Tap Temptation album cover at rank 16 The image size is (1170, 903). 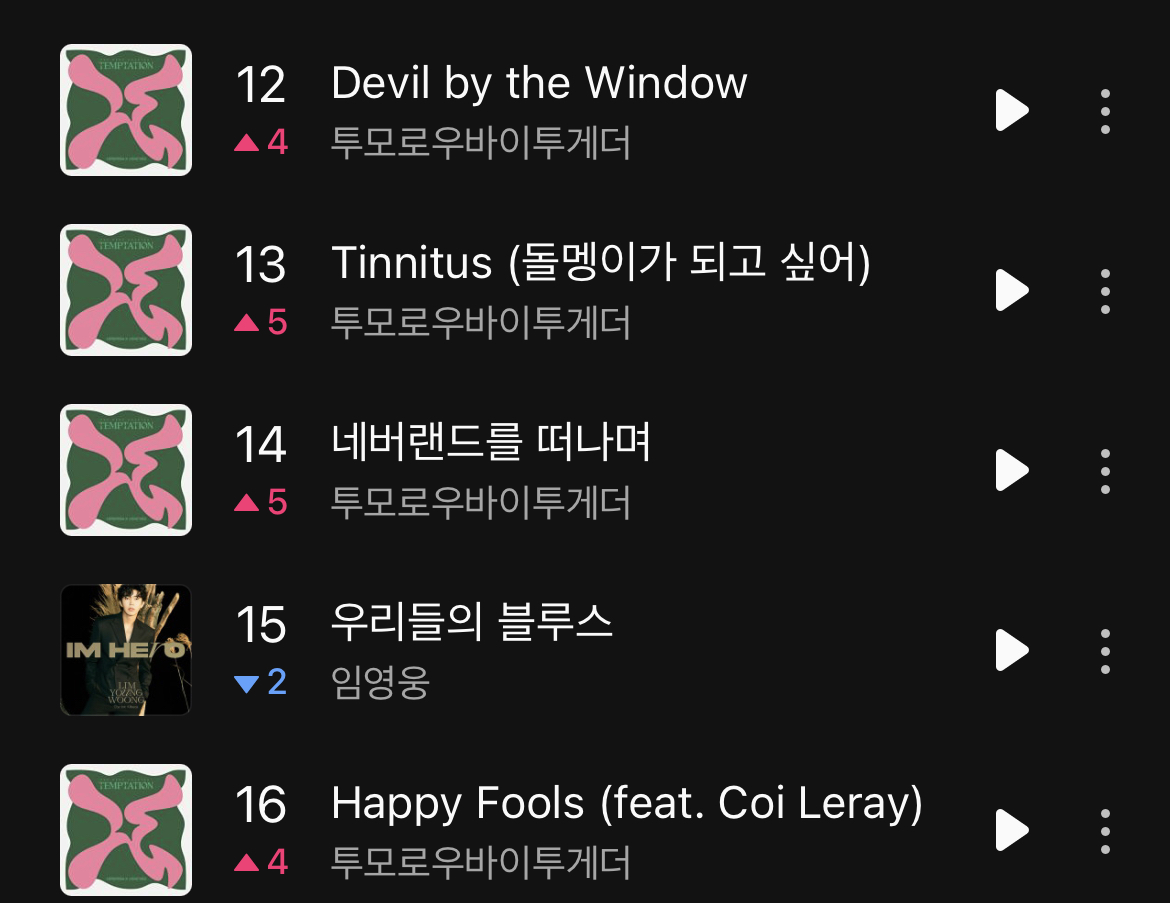click(x=126, y=830)
